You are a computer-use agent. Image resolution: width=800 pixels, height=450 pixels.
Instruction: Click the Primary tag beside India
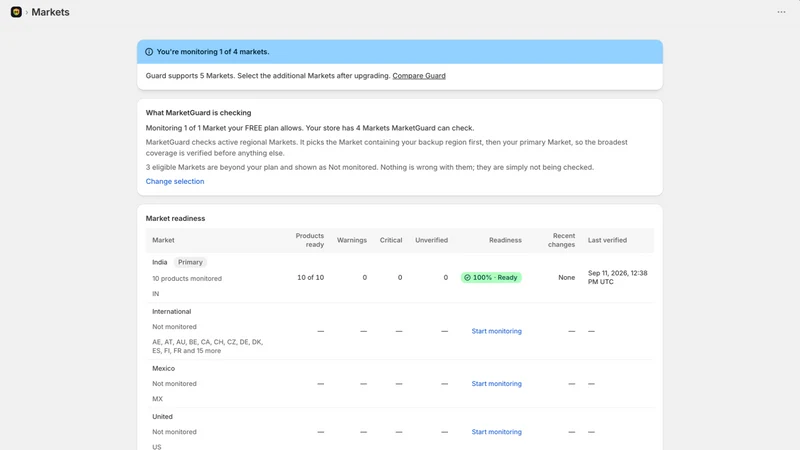190,262
